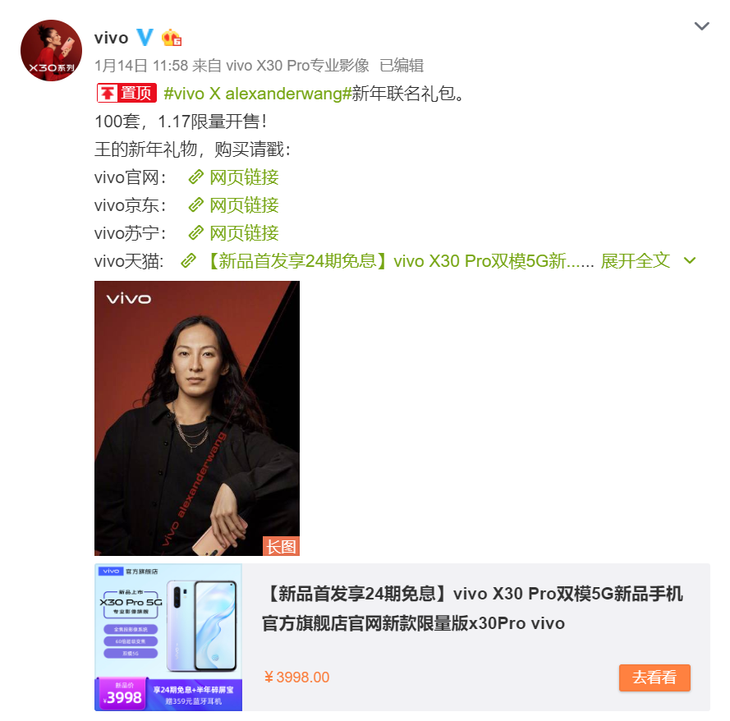This screenshot has height=721, width=730.
Task: Open the post options chevron menu
Action: (x=702, y=26)
